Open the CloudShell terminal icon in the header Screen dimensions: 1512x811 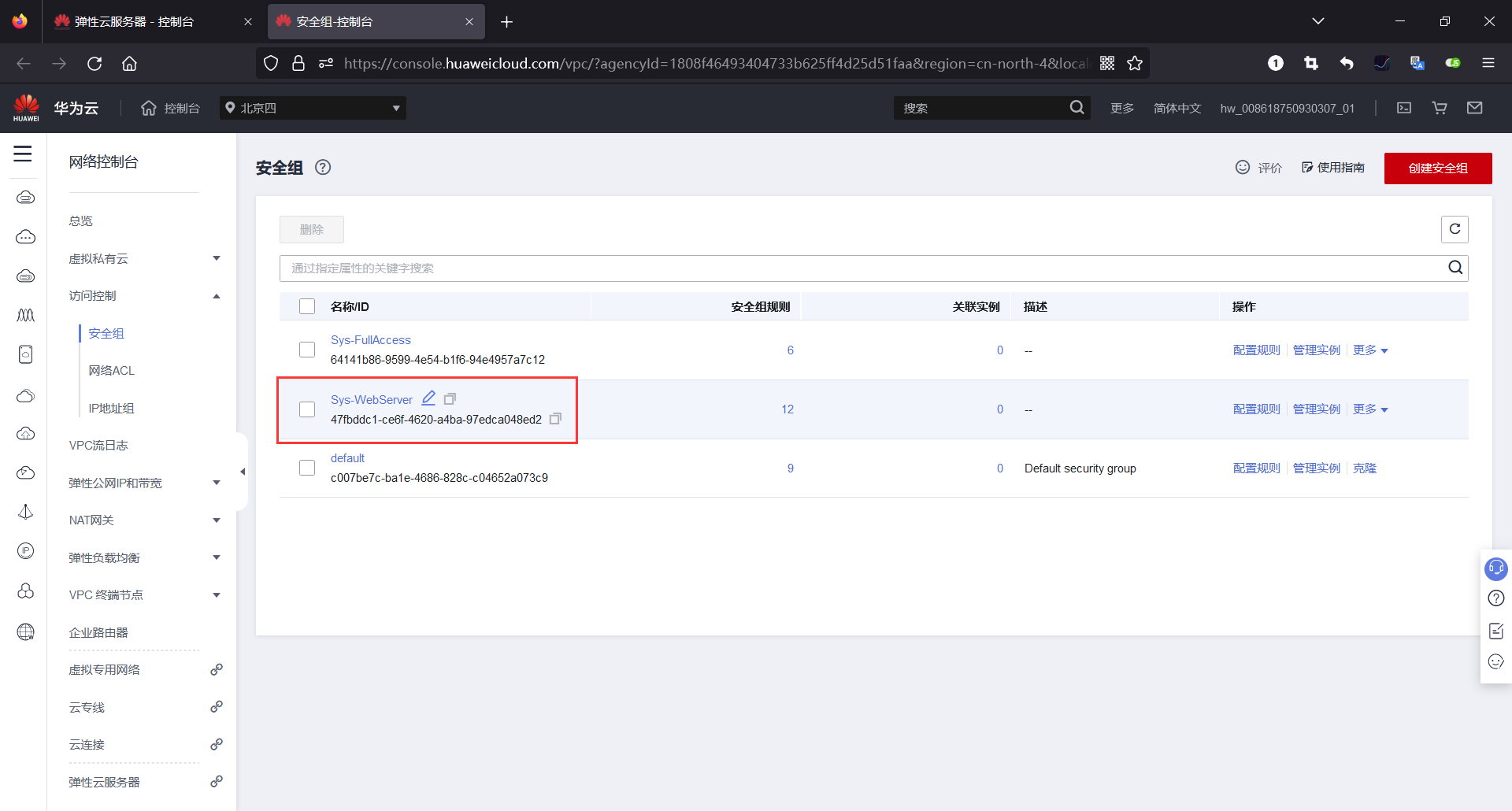tap(1404, 108)
